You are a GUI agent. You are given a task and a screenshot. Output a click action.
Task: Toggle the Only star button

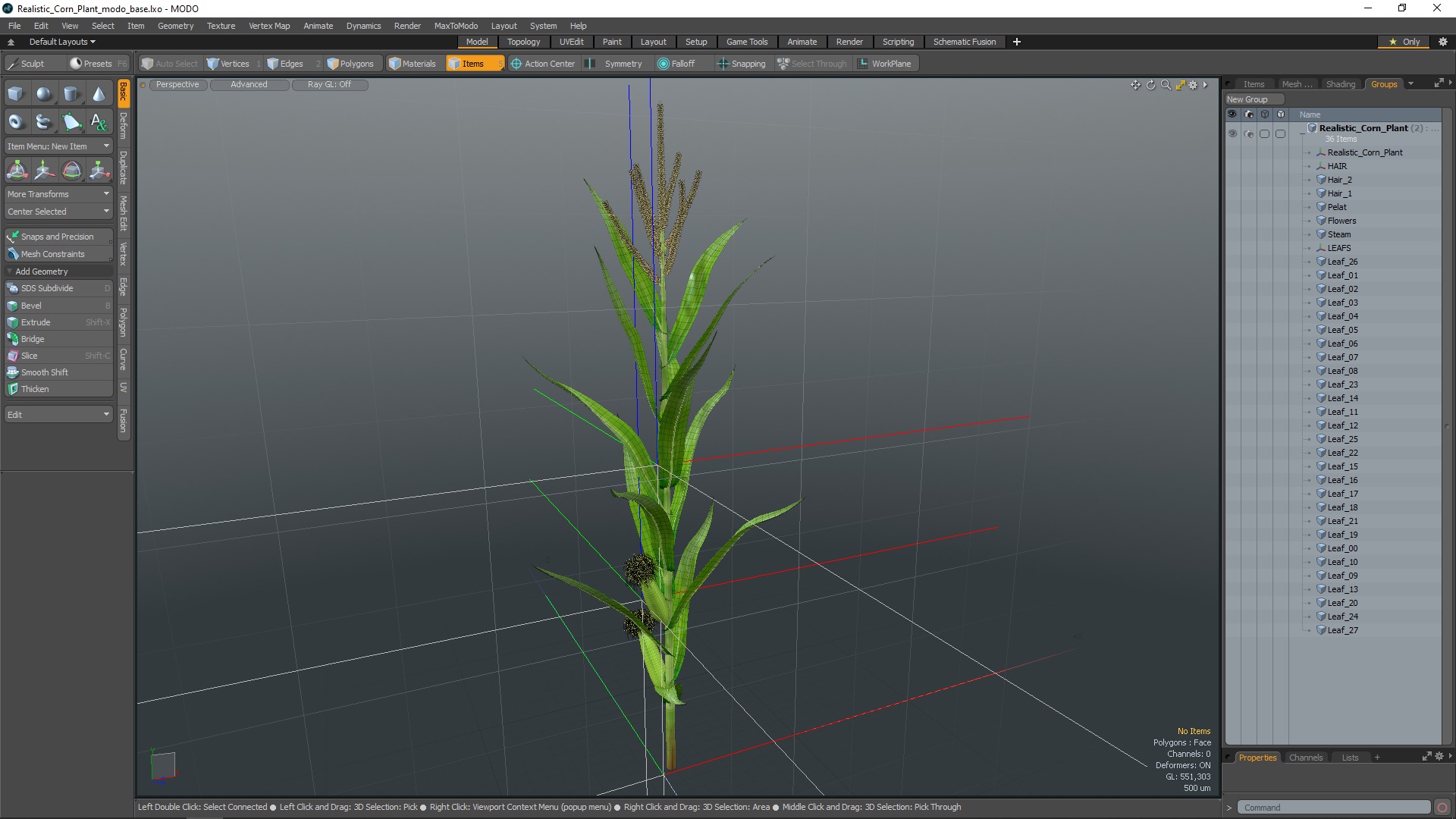1404,42
